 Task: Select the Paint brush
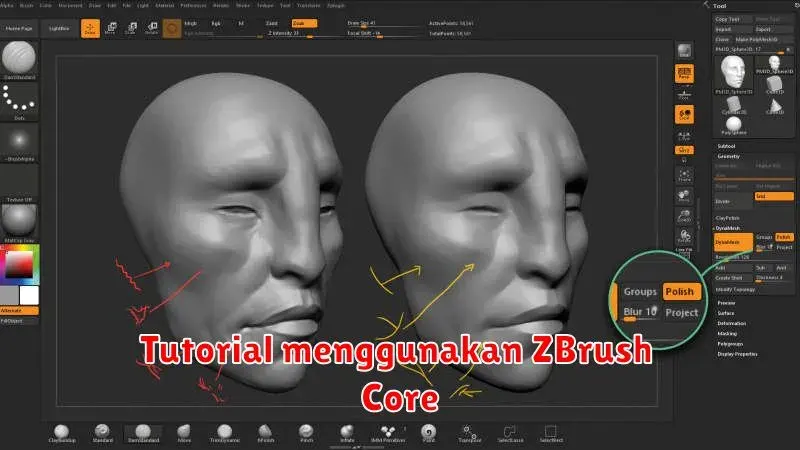[x=429, y=434]
